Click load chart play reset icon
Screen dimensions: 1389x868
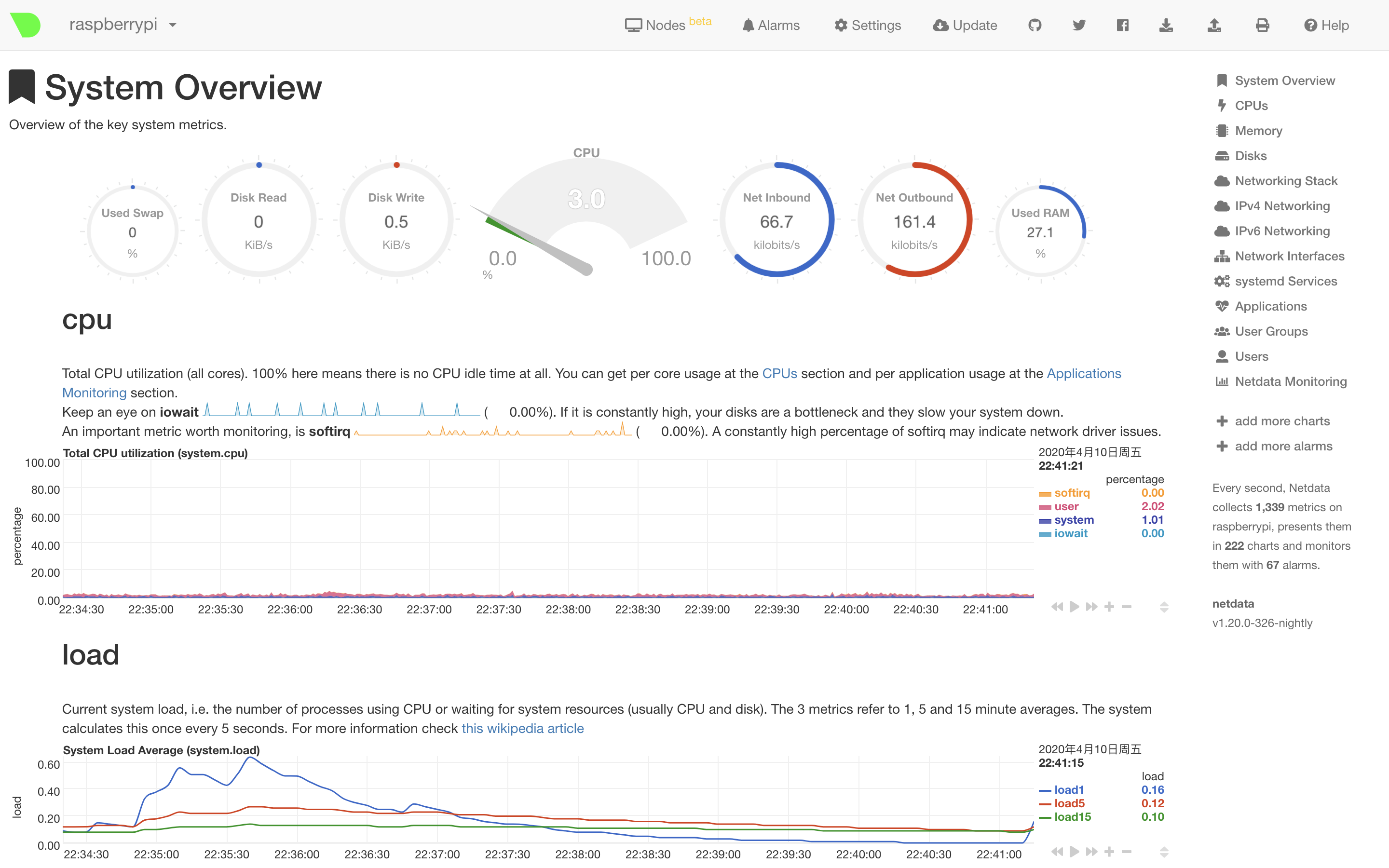tap(1075, 852)
